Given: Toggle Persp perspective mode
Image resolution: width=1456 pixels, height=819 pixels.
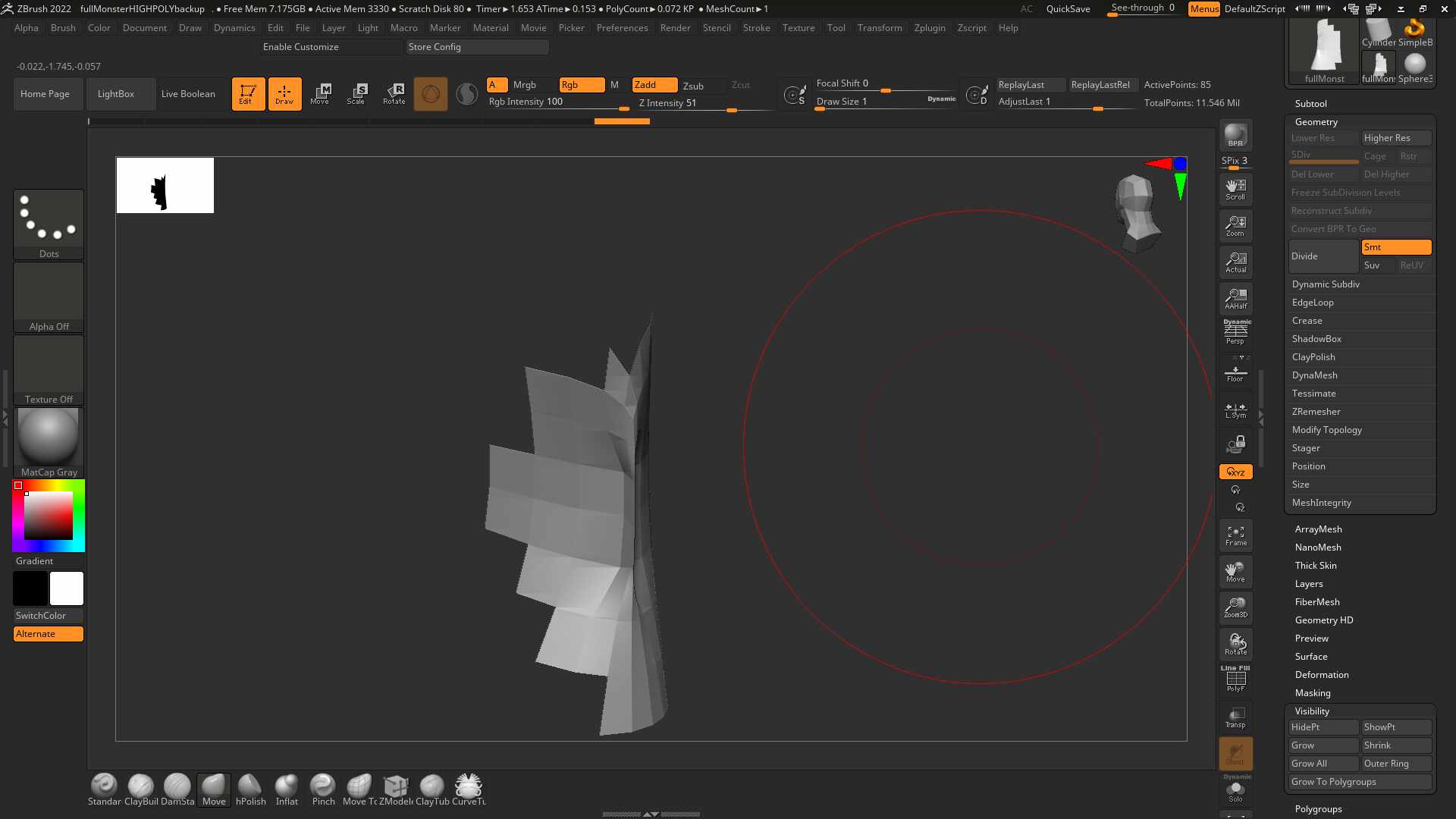Looking at the screenshot, I should pyautogui.click(x=1235, y=332).
